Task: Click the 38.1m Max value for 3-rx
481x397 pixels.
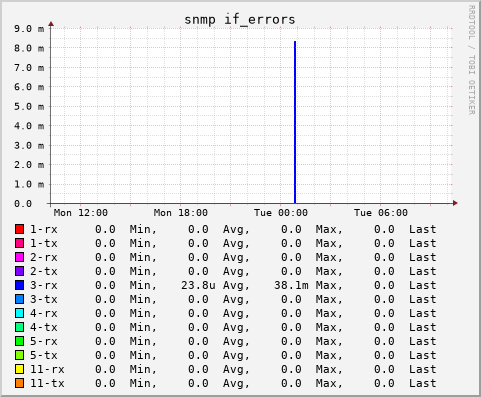Action: 291,285
